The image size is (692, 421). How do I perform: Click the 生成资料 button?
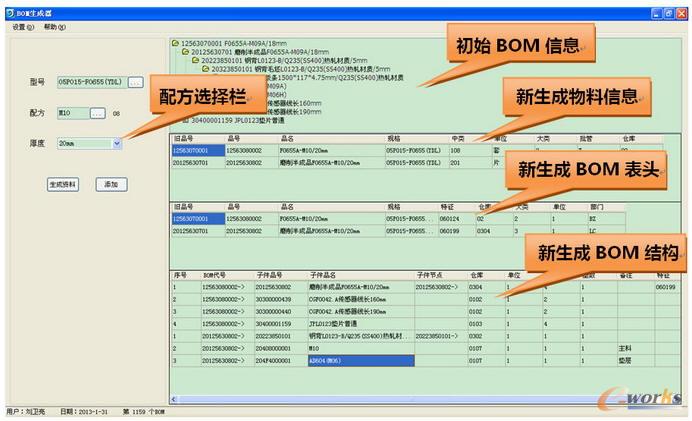coord(62,184)
